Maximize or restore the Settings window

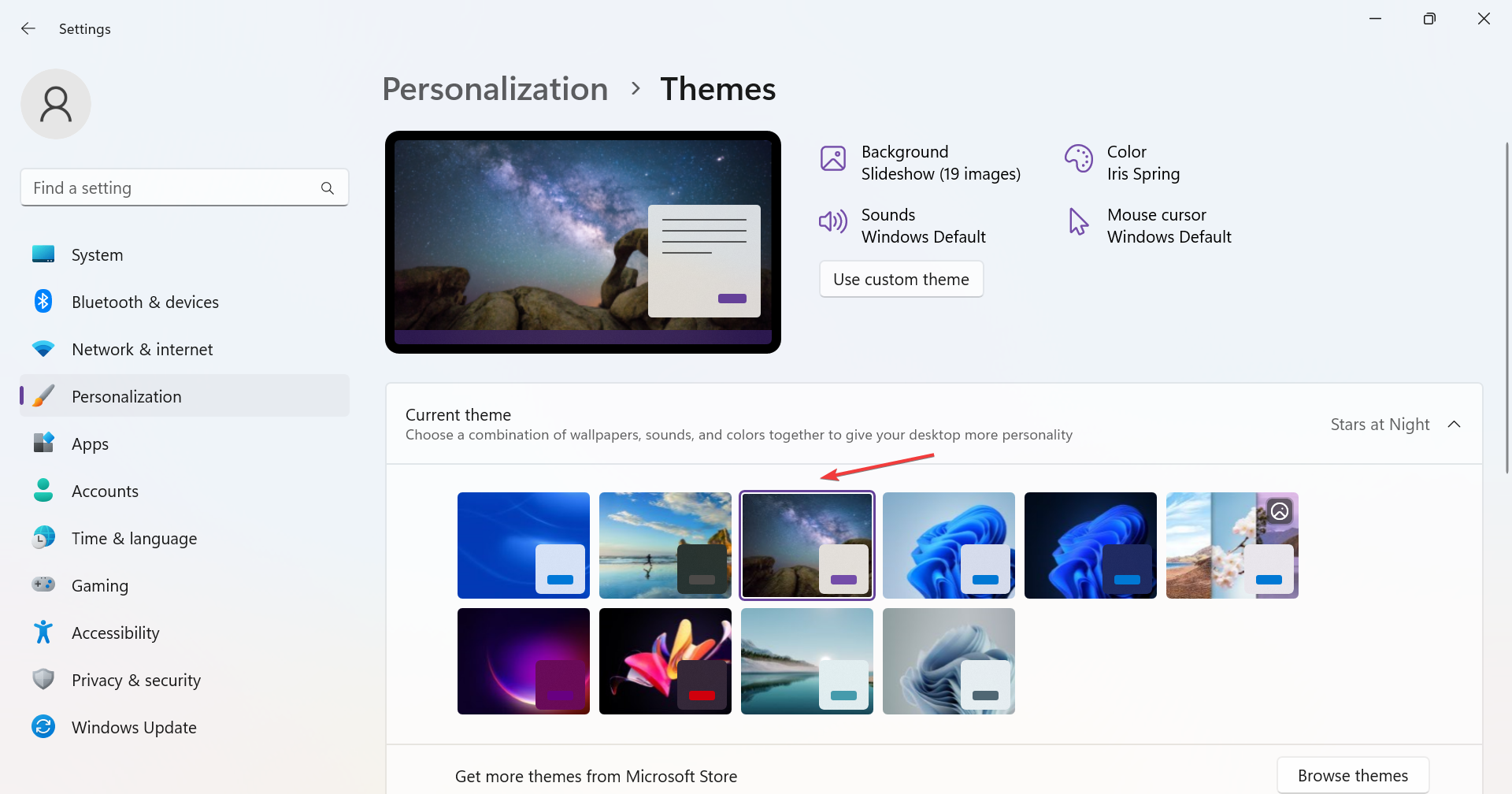click(1429, 19)
